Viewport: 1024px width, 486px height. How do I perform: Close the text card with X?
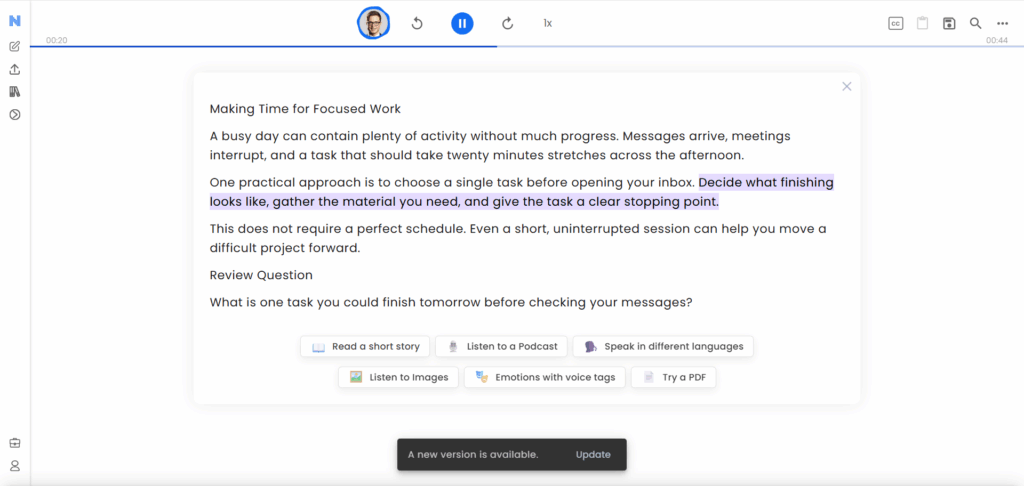click(x=846, y=86)
